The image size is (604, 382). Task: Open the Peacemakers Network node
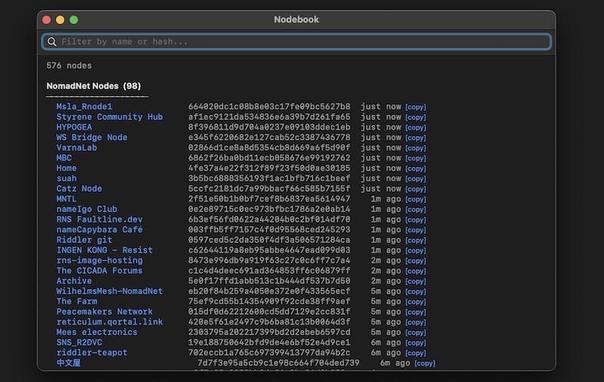(104, 312)
